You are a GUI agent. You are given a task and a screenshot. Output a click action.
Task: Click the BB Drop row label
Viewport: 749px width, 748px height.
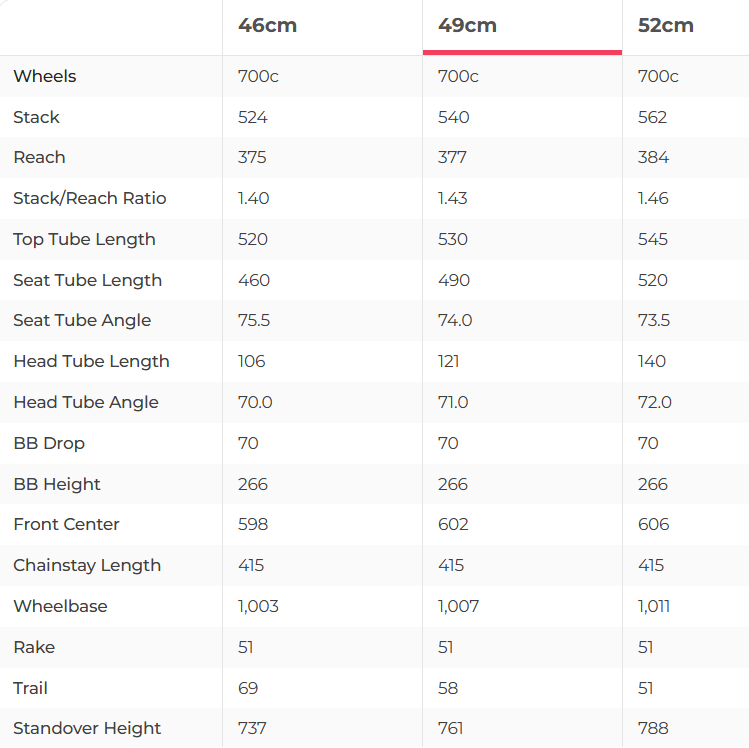[x=49, y=443]
